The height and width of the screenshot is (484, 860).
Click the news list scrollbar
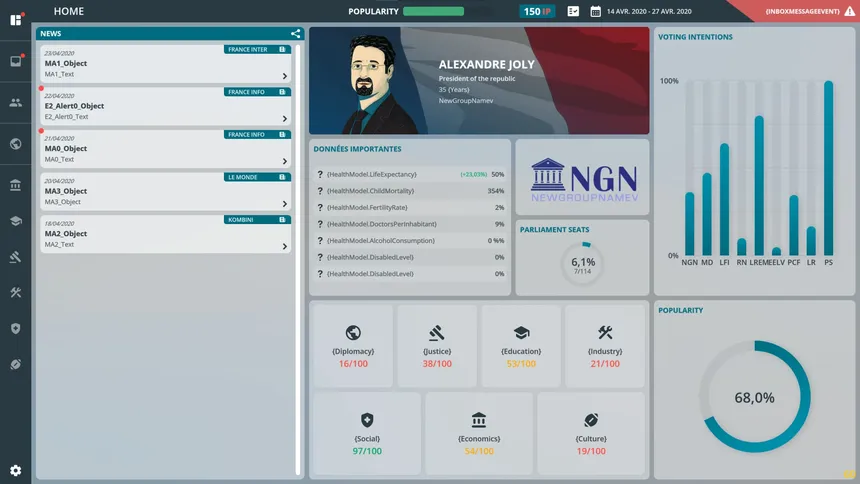[x=298, y=259]
